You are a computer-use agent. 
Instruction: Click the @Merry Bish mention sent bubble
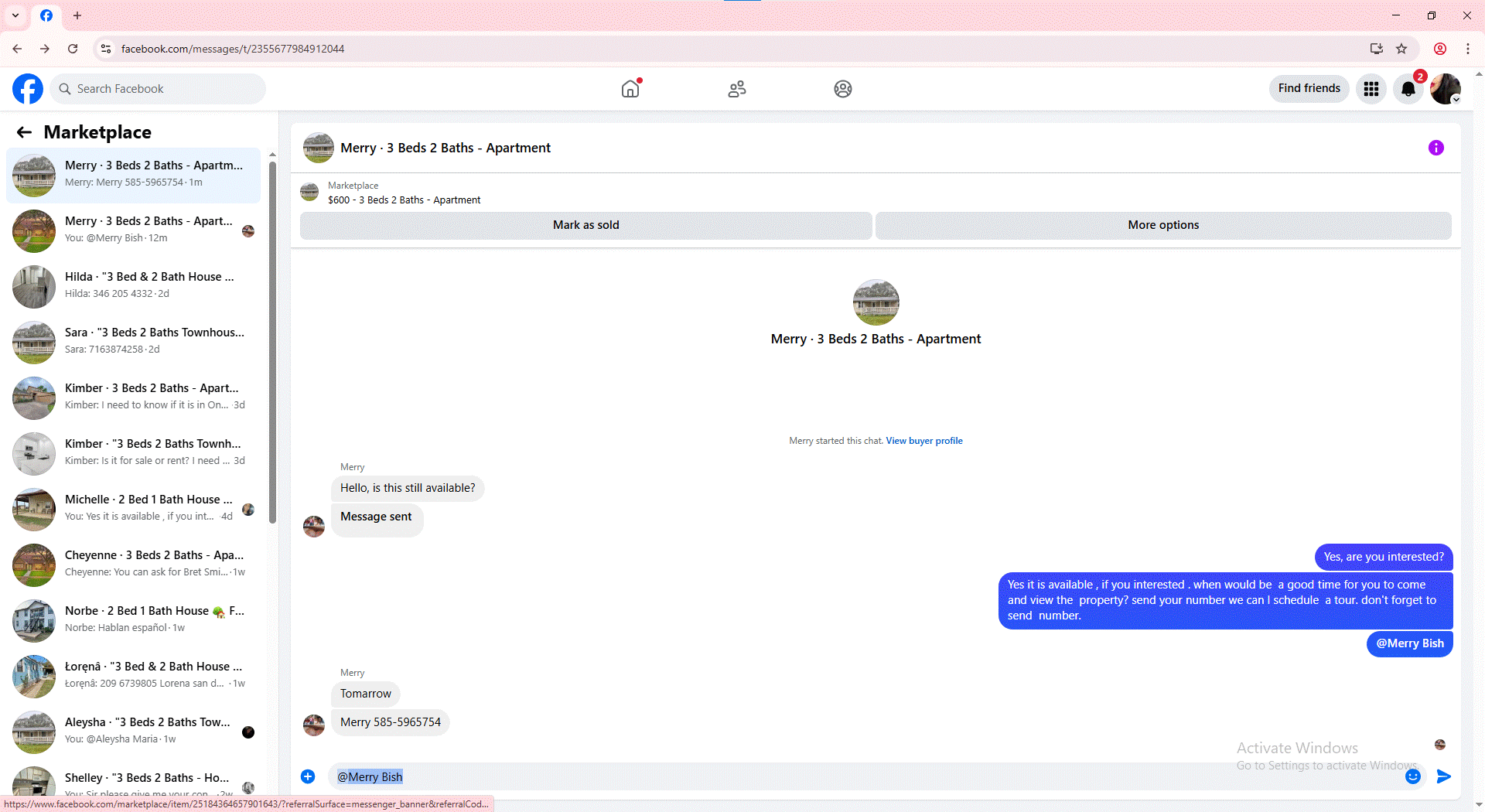point(1410,643)
